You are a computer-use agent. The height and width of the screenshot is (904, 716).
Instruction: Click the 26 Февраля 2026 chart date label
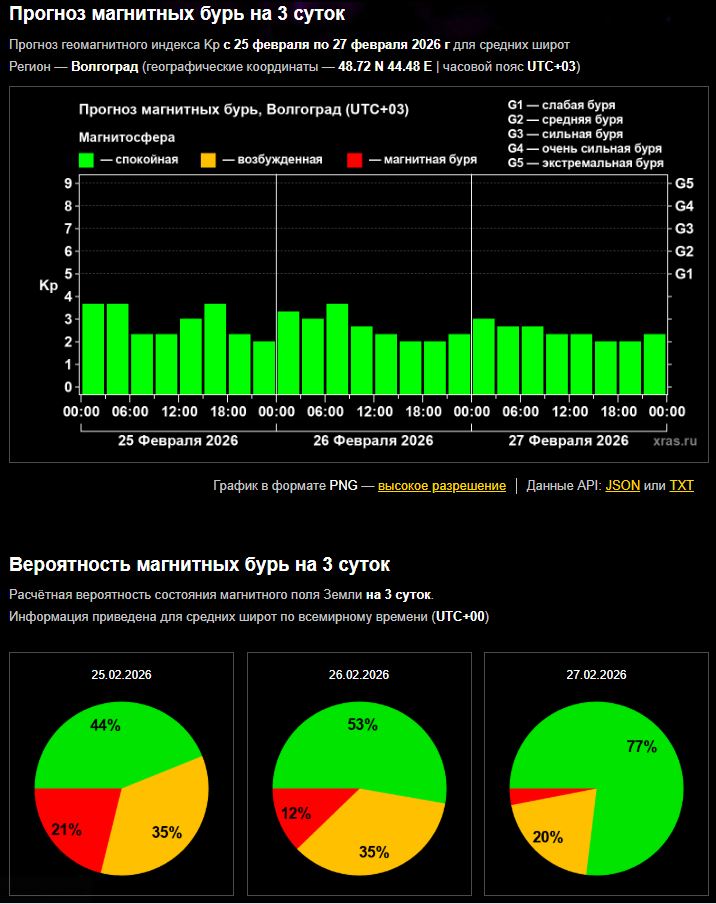point(373,440)
